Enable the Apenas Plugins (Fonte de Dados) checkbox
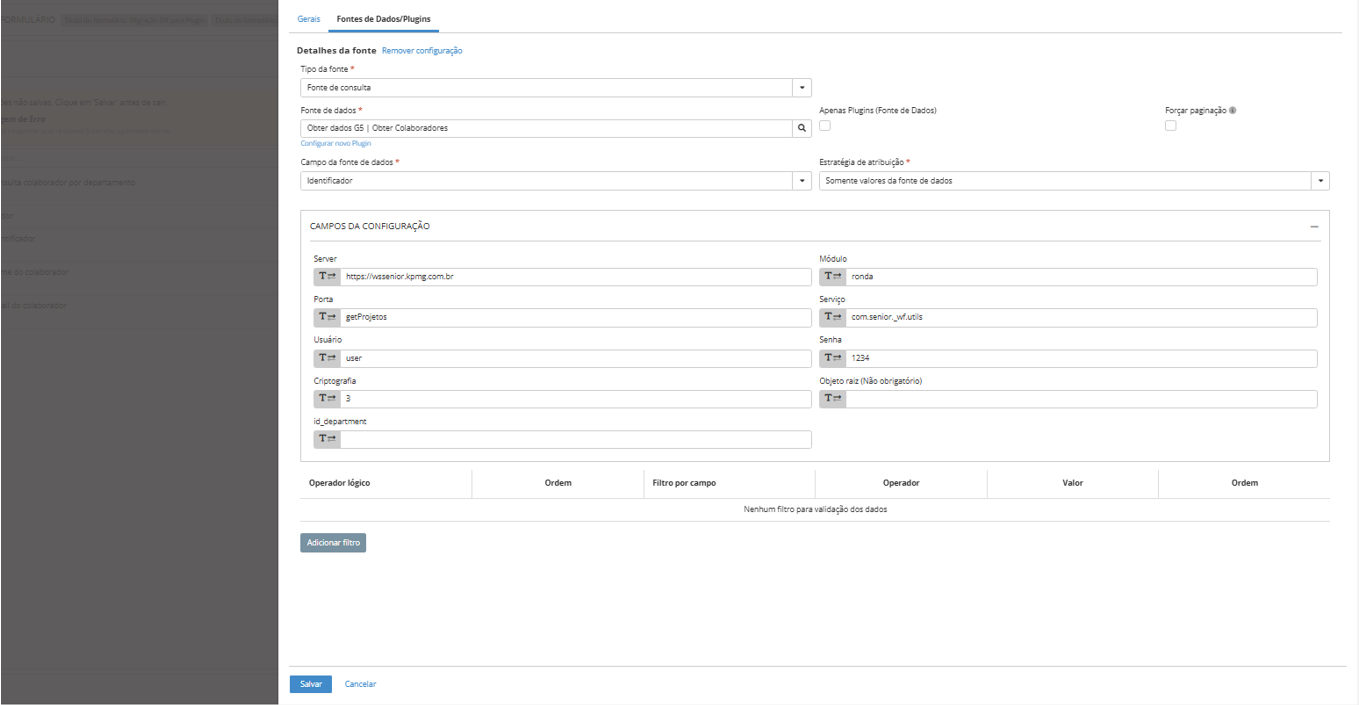The height and width of the screenshot is (705, 1359). coord(825,126)
